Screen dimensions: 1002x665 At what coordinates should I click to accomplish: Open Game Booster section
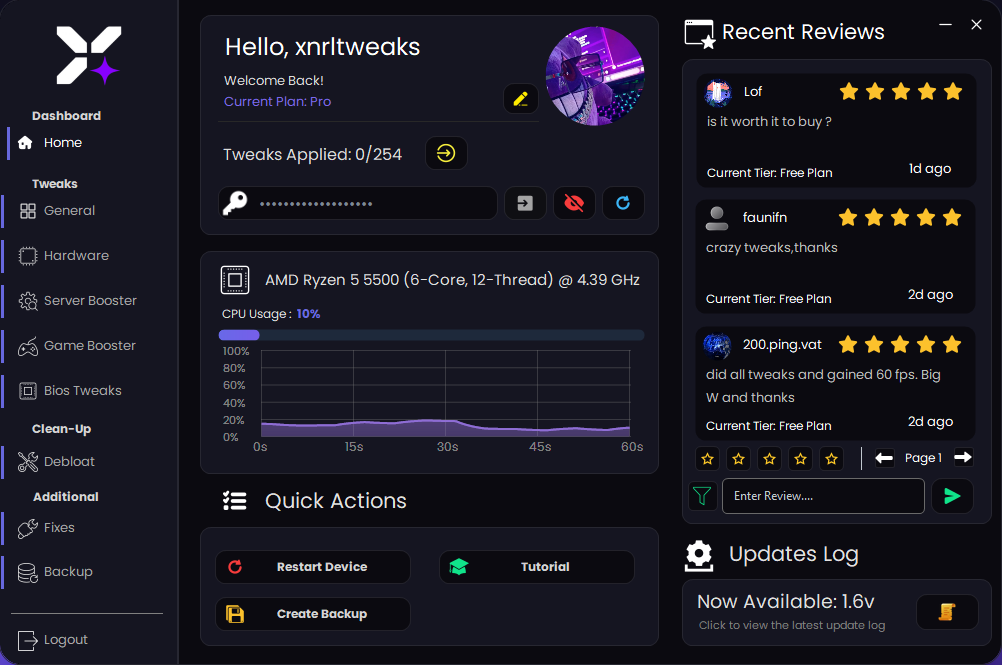pos(89,346)
